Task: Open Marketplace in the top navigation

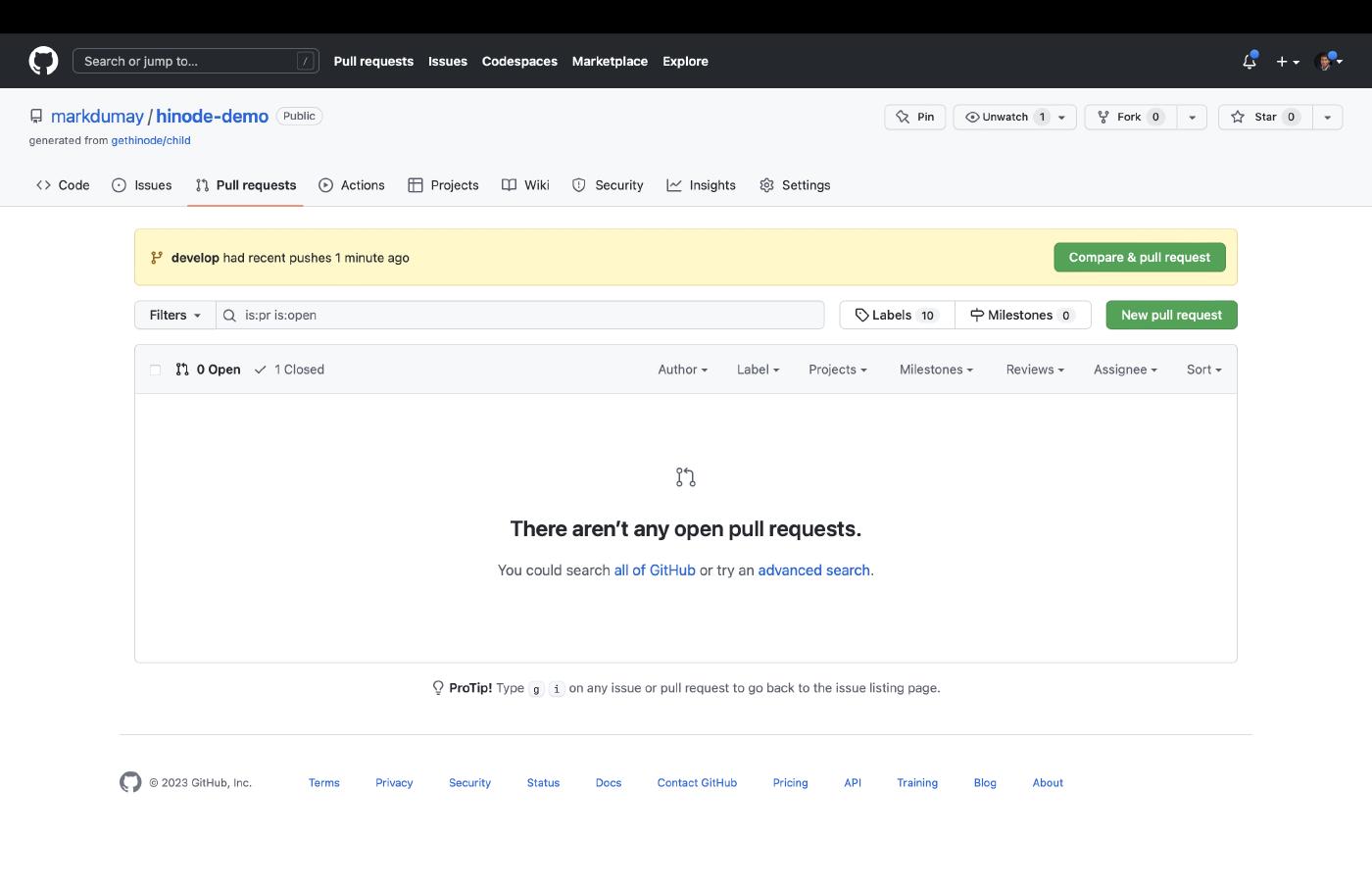Action: click(x=610, y=61)
